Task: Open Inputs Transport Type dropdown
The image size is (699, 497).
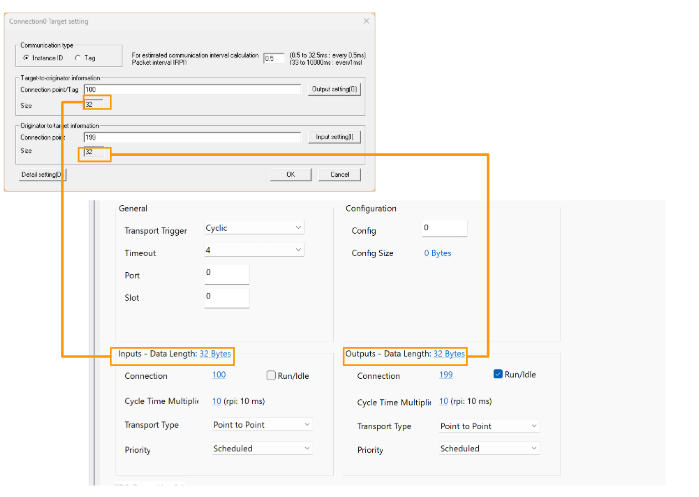Action: click(x=262, y=425)
